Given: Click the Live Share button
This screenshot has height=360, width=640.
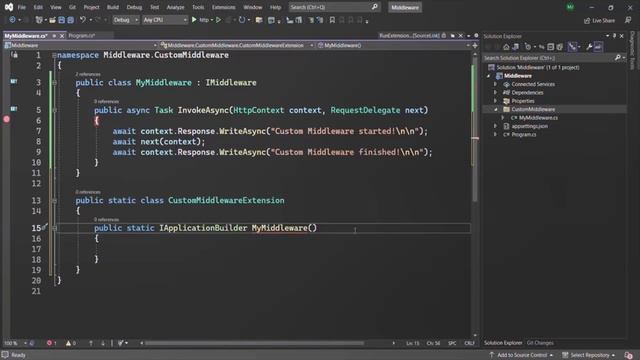Looking at the screenshot, I should point(599,20).
